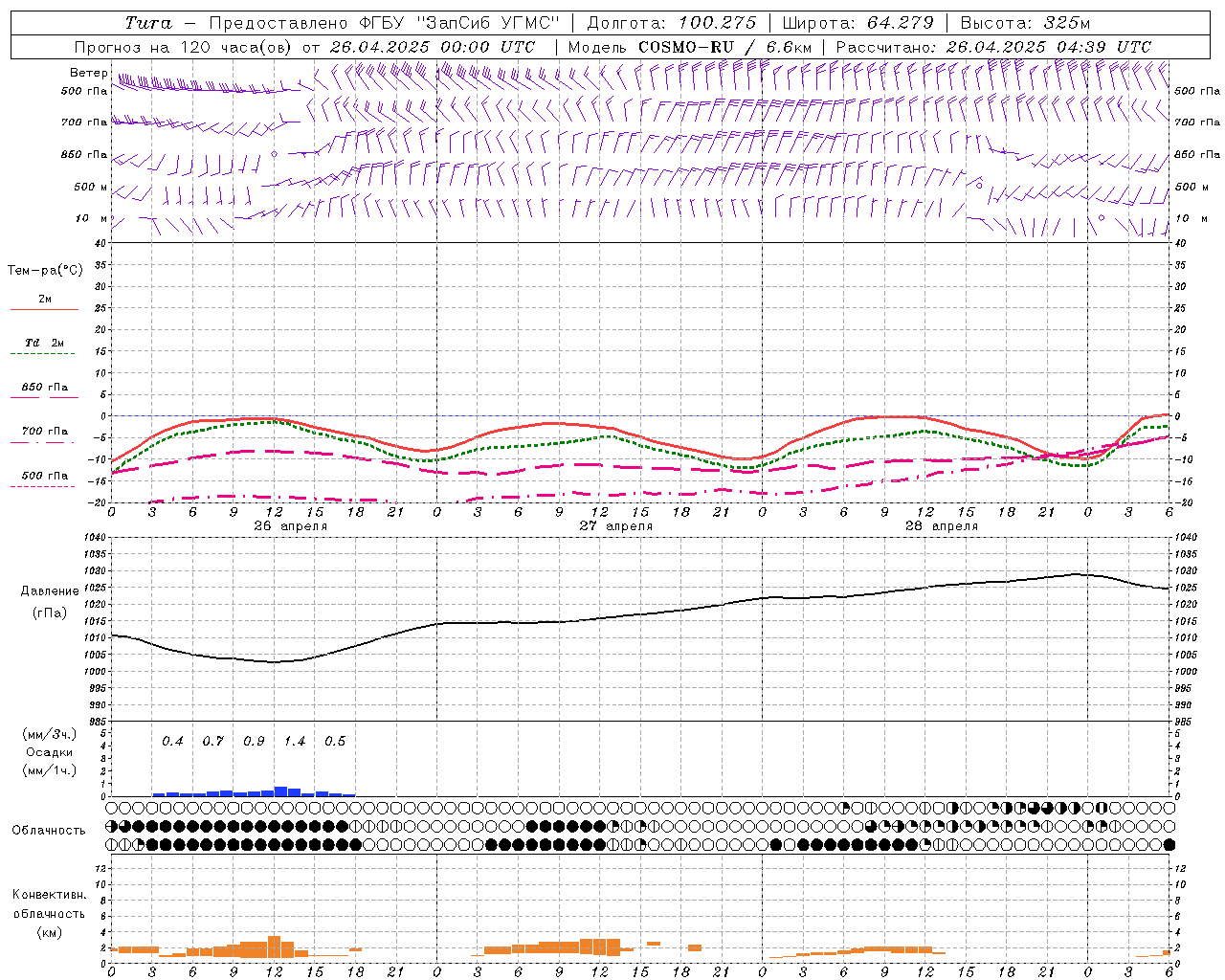Screen dimensions: 1225x980
Task: Click the station name "Tura" in header
Action: point(148,23)
